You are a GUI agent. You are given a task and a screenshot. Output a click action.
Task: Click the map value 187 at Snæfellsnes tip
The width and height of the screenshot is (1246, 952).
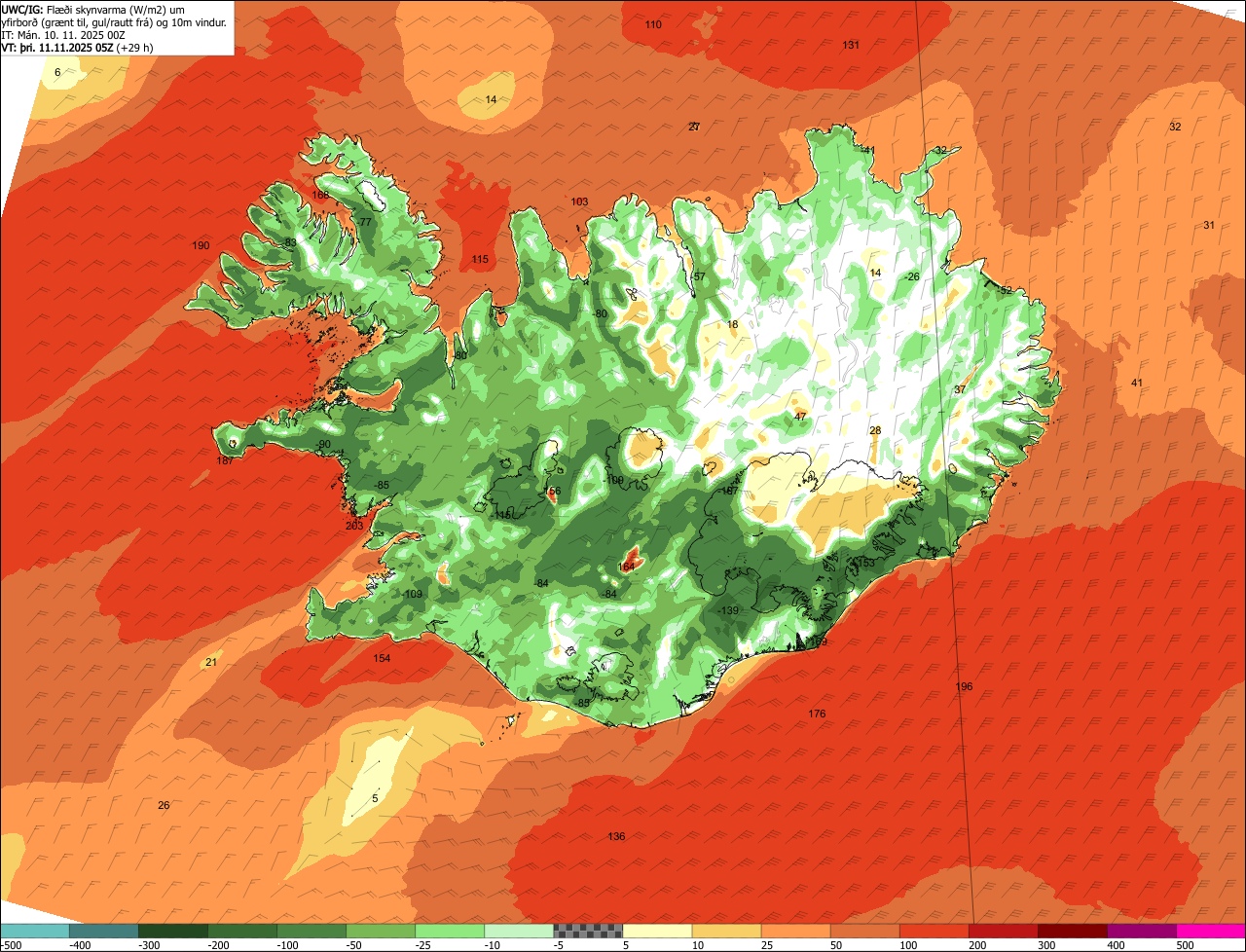pos(225,460)
